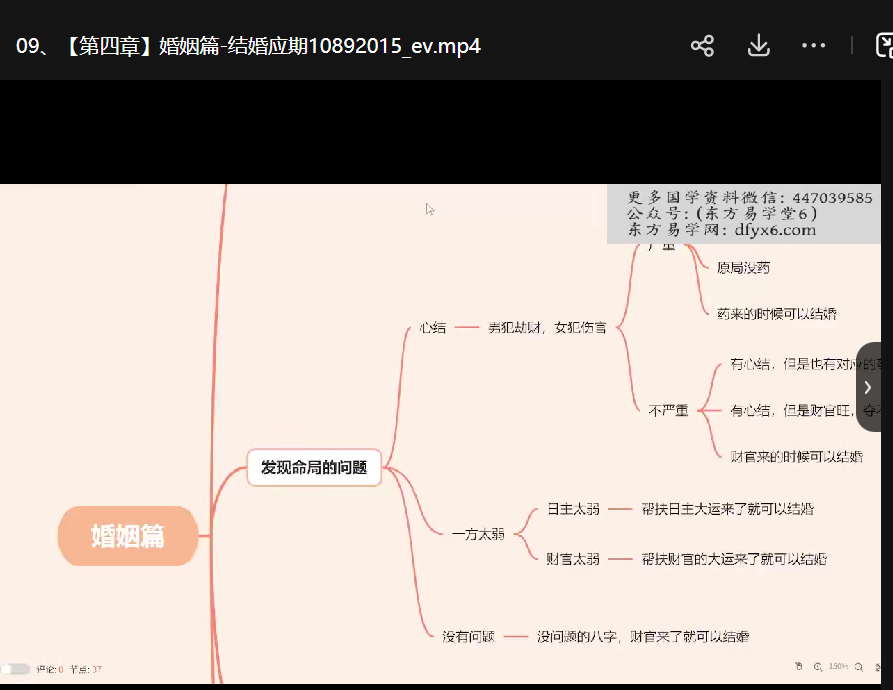Click the zoom in magnifier icon
The image size is (893, 690).
pos(817,667)
